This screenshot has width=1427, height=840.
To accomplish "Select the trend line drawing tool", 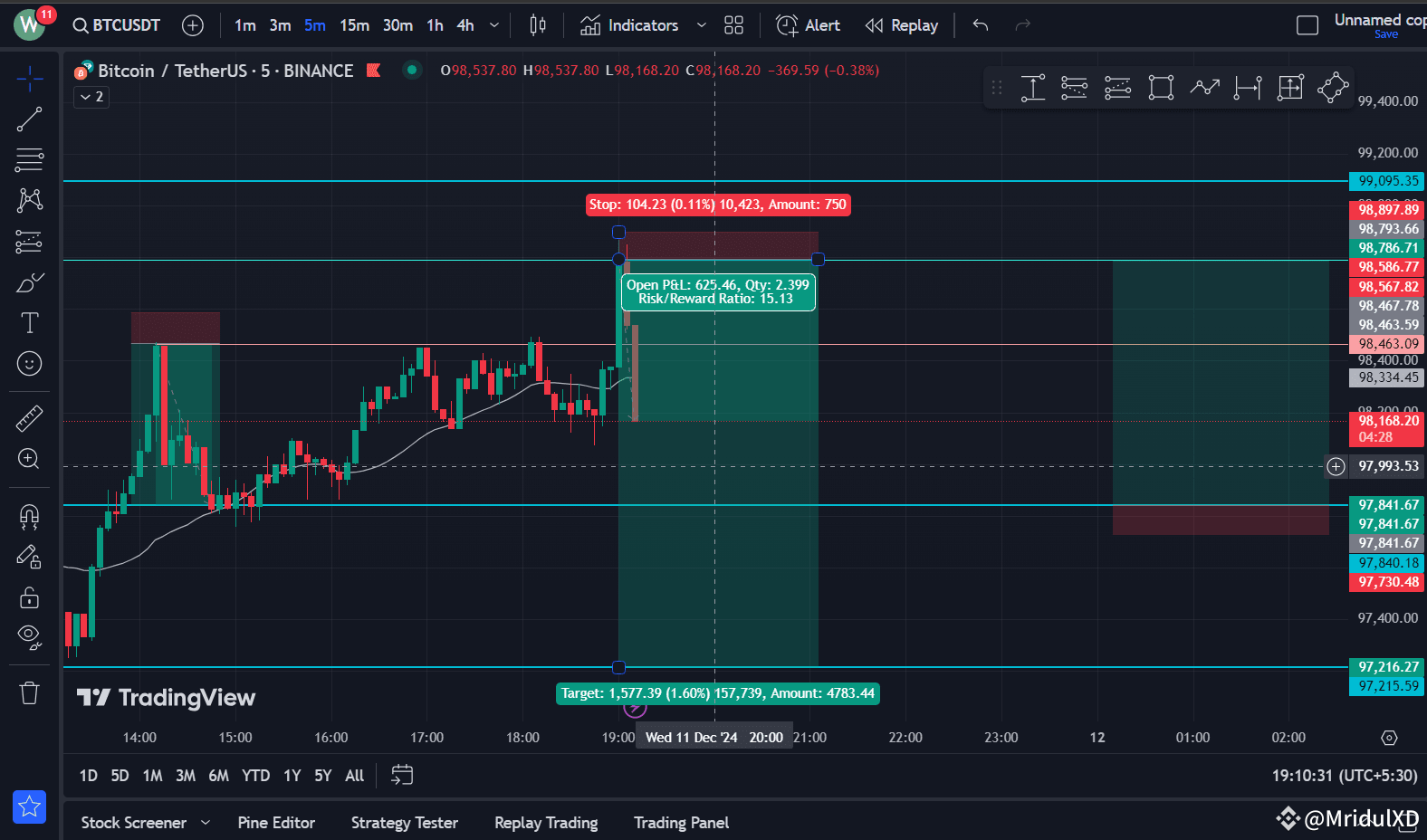I will click(29, 119).
